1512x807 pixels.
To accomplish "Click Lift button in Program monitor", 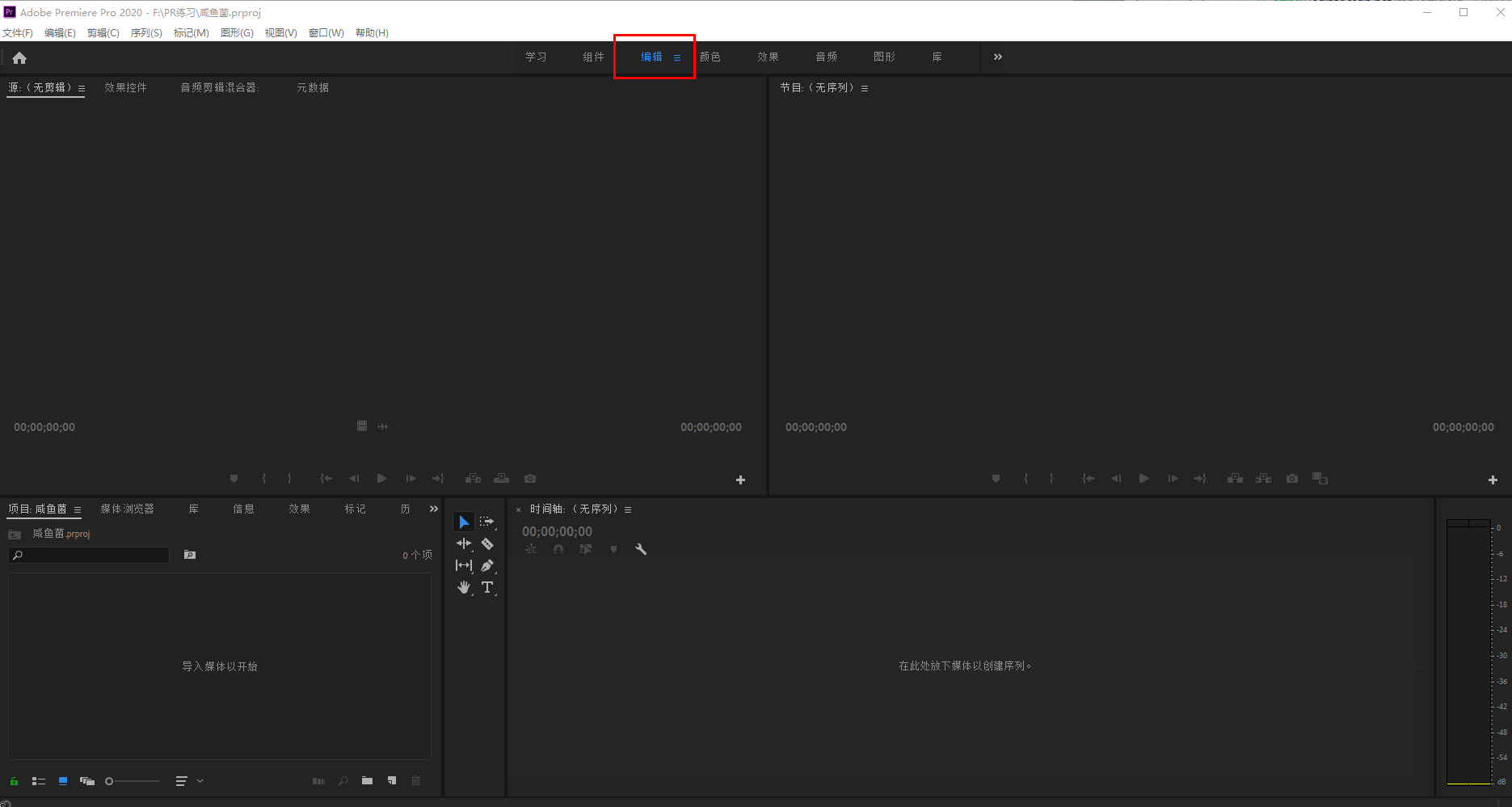I will [x=1235, y=479].
